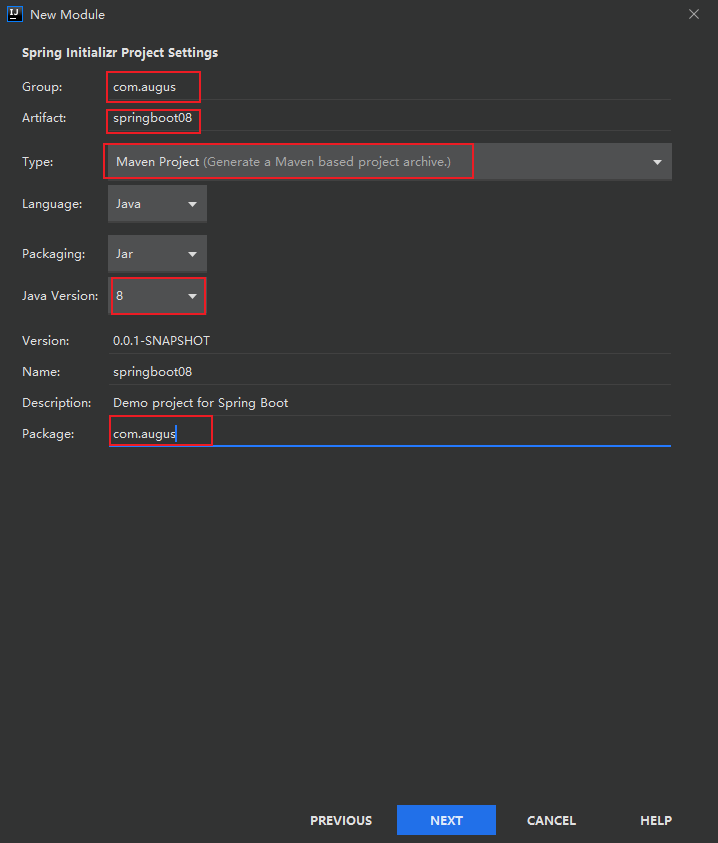Close the New Module dialog

[x=694, y=14]
